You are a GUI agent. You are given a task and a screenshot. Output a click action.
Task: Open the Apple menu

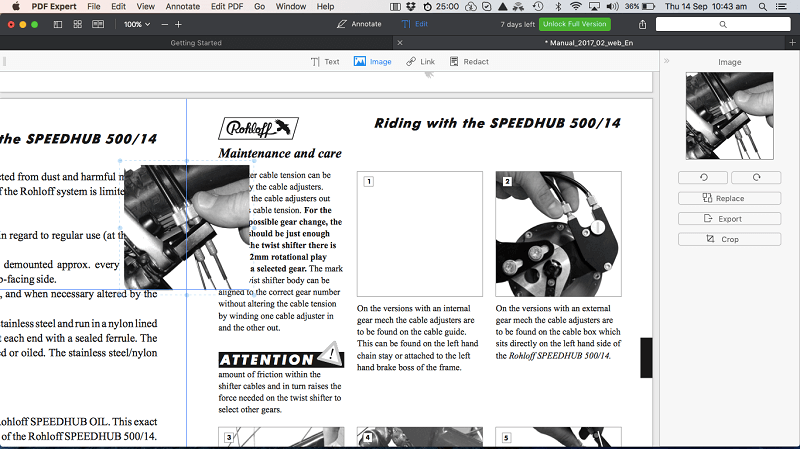(15, 7)
